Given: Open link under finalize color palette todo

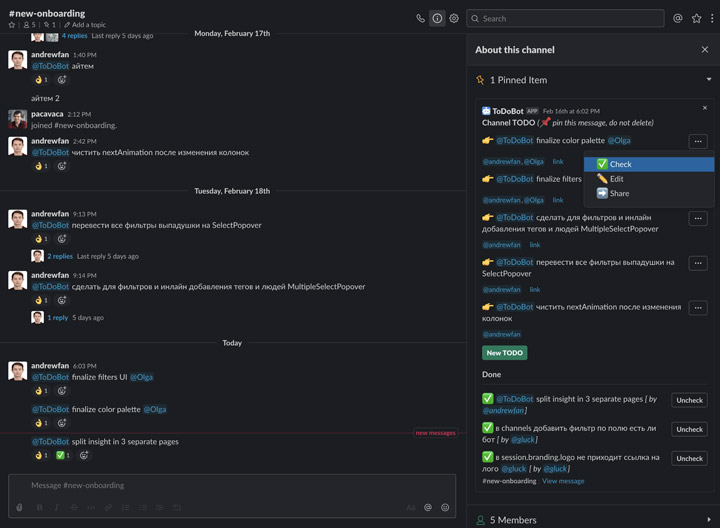Looking at the screenshot, I should pyautogui.click(x=557, y=161).
